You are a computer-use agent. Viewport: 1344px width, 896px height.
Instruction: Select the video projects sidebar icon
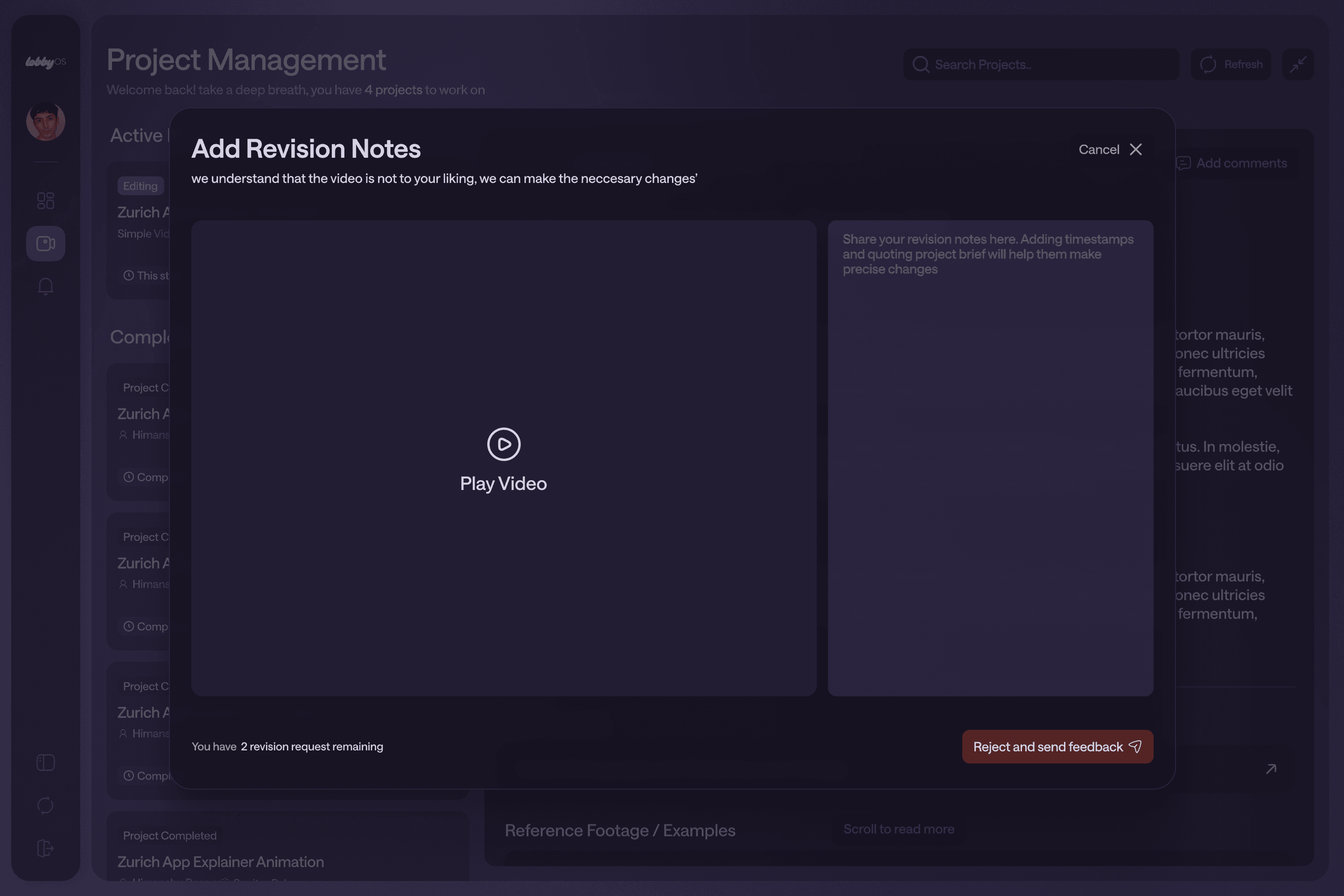tap(46, 244)
